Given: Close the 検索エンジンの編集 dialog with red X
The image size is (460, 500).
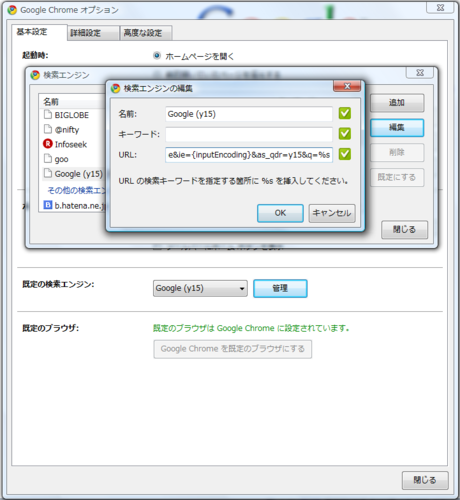Looking at the screenshot, I should pyautogui.click(x=347, y=86).
